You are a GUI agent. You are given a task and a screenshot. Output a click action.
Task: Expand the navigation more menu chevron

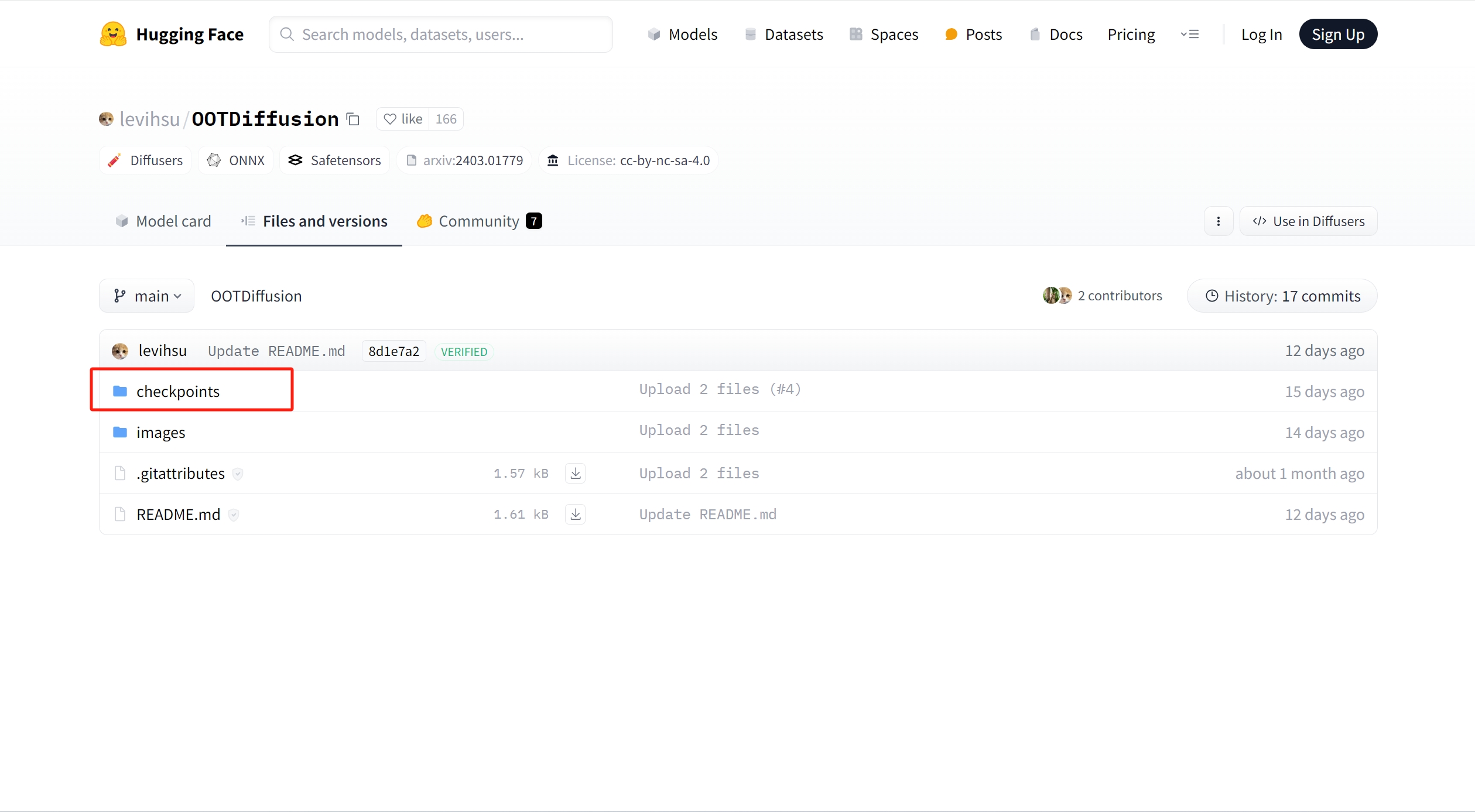pos(1190,35)
